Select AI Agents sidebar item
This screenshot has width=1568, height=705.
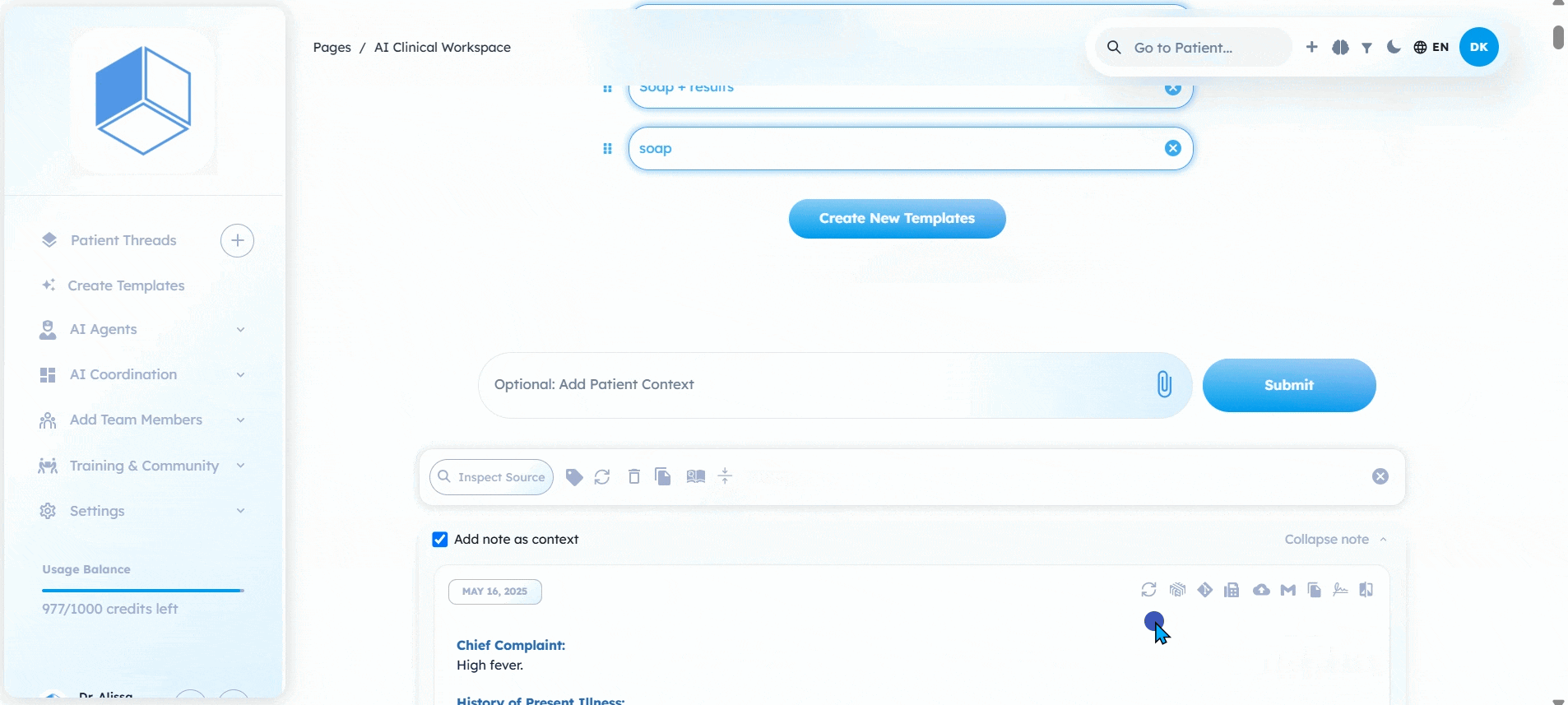[103, 329]
